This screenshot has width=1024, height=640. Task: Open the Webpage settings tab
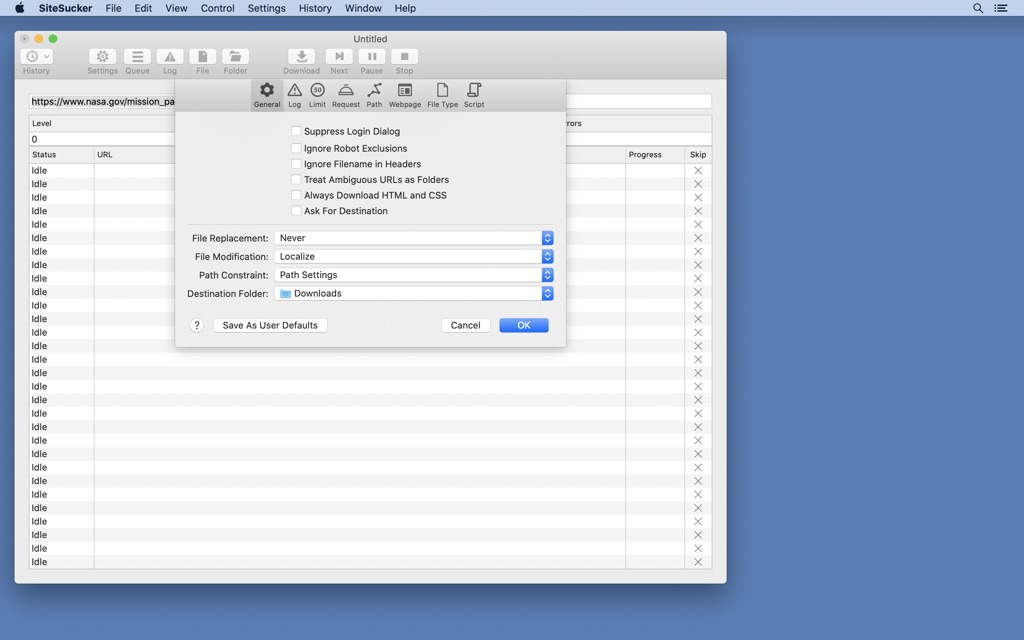[405, 95]
